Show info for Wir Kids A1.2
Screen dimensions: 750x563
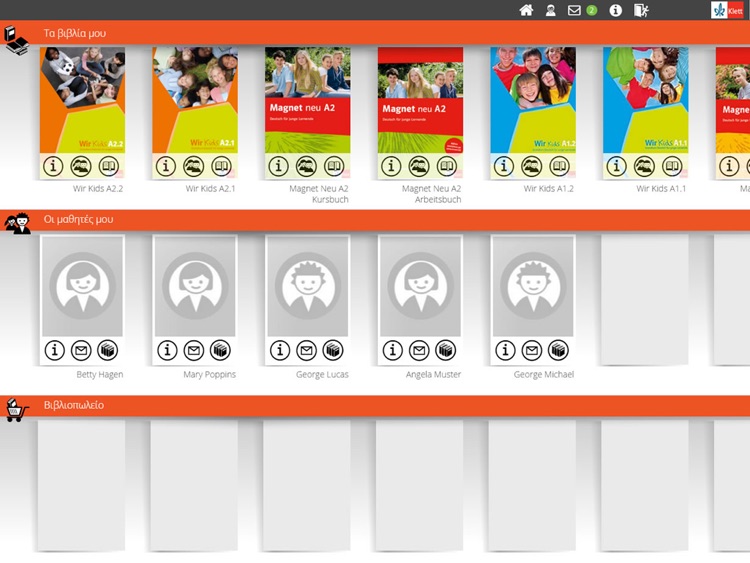pos(504,166)
